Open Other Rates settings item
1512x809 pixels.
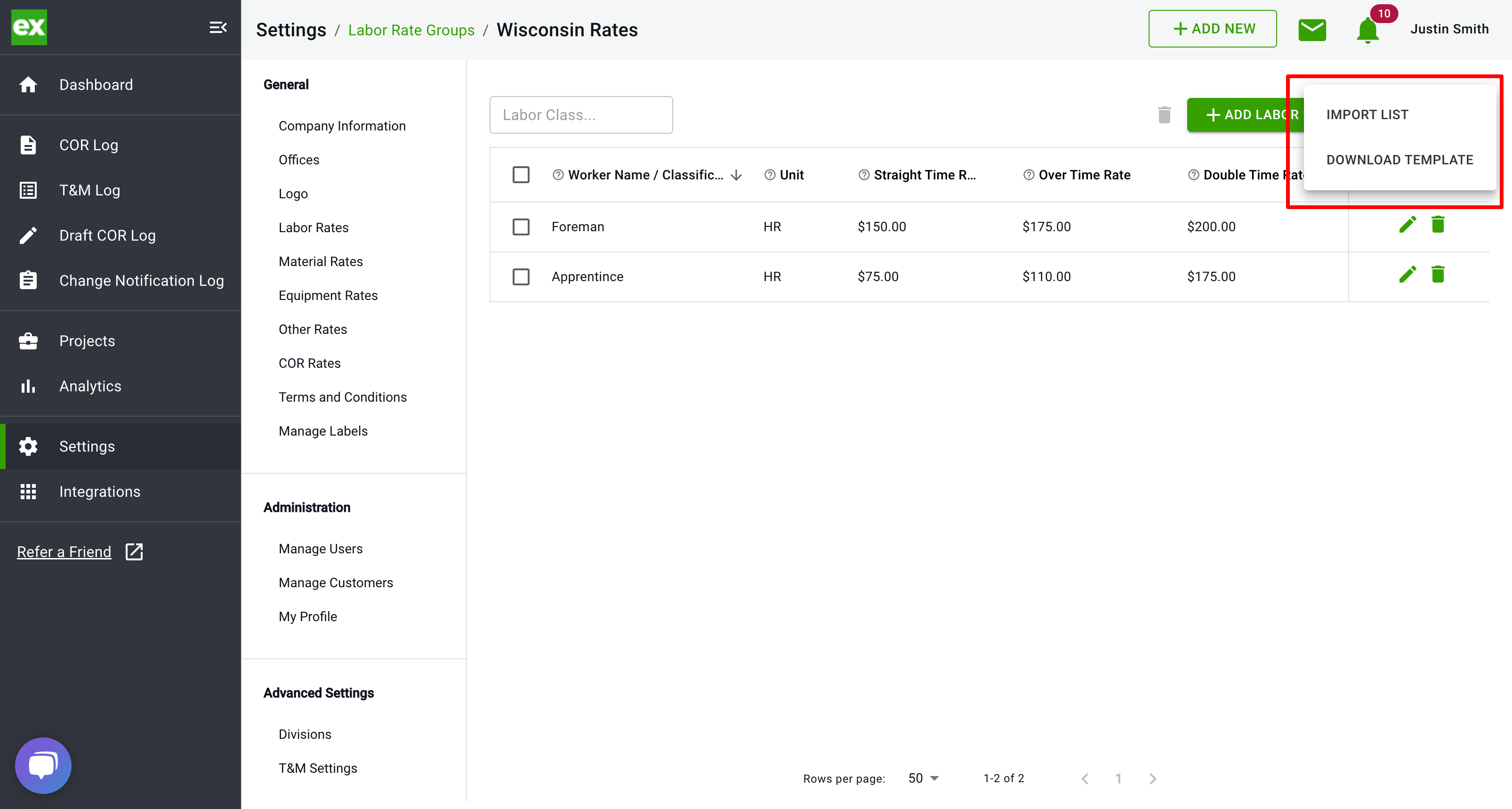(313, 329)
